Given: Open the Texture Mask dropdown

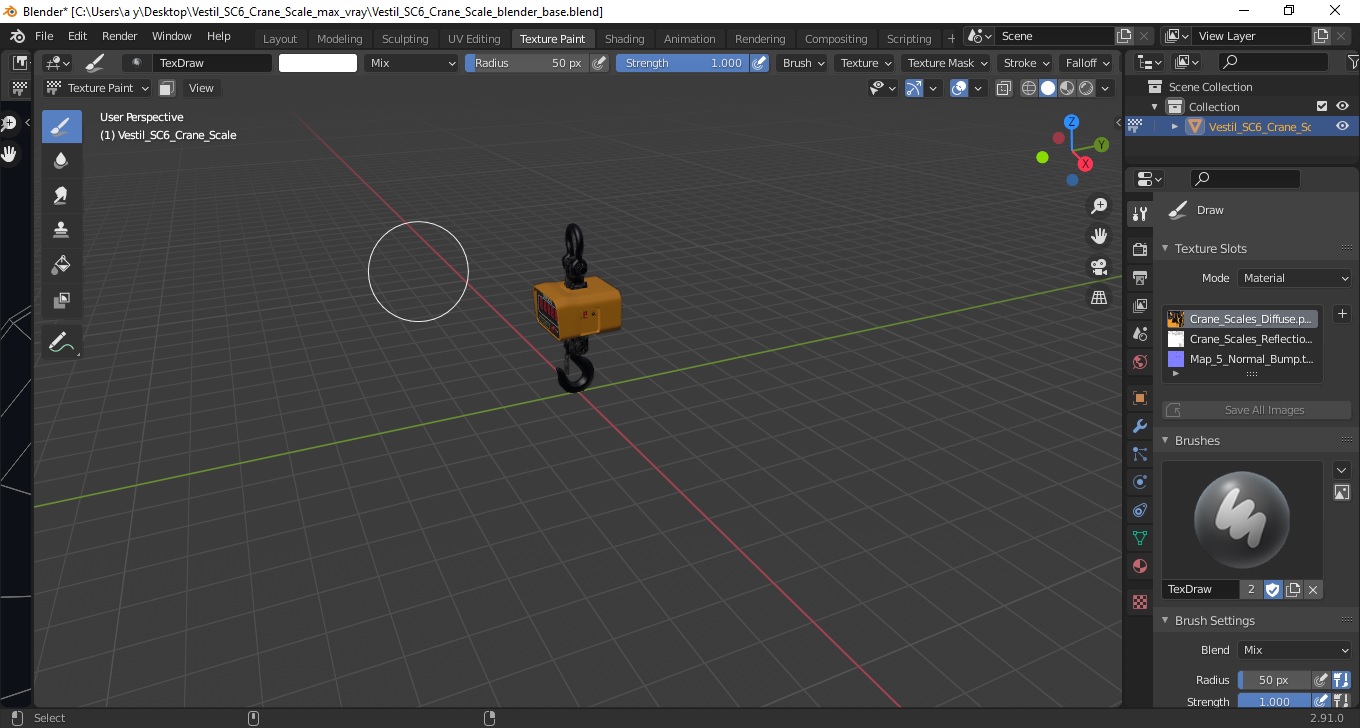Looking at the screenshot, I should pos(946,63).
